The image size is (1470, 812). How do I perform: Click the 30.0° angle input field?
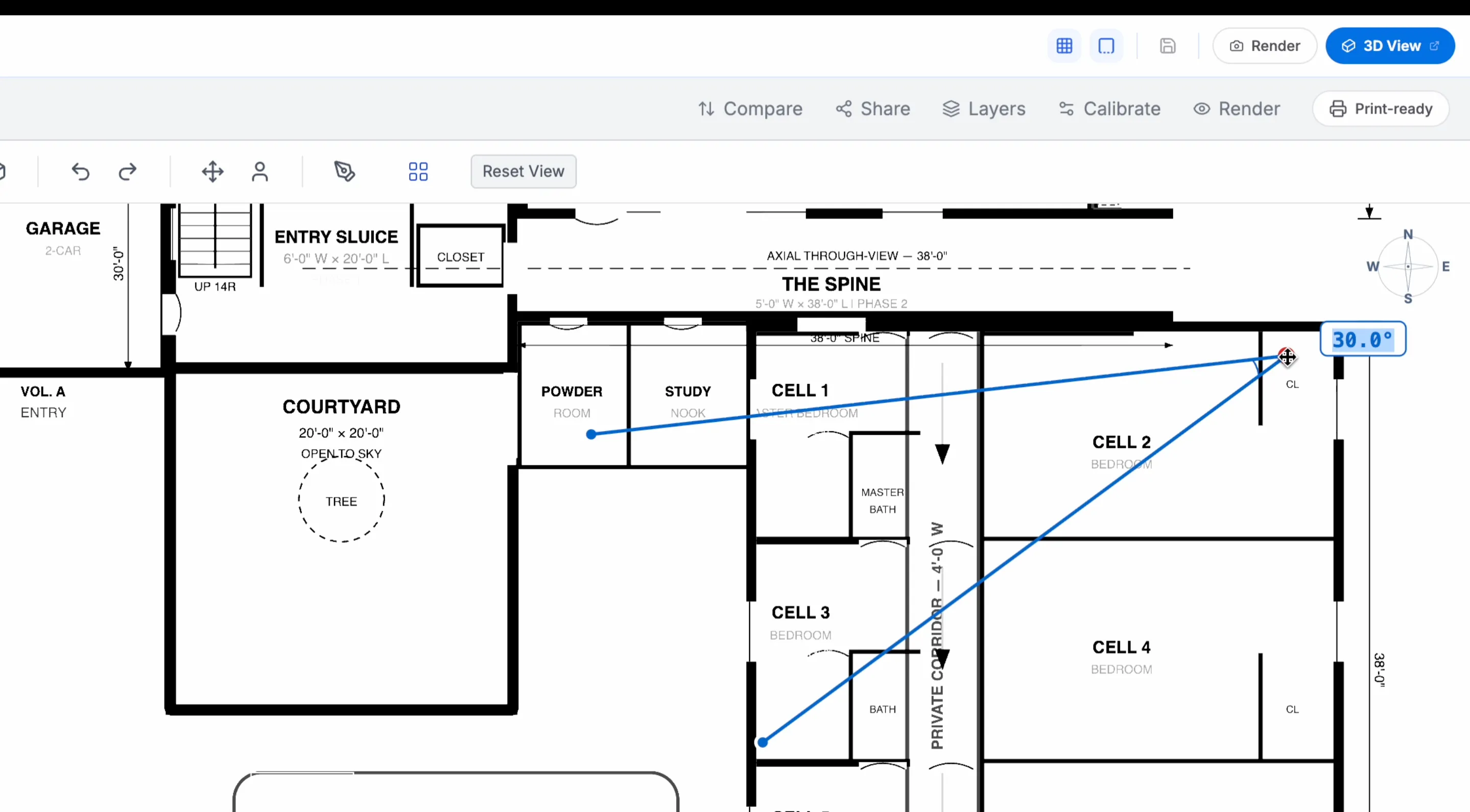1362,340
